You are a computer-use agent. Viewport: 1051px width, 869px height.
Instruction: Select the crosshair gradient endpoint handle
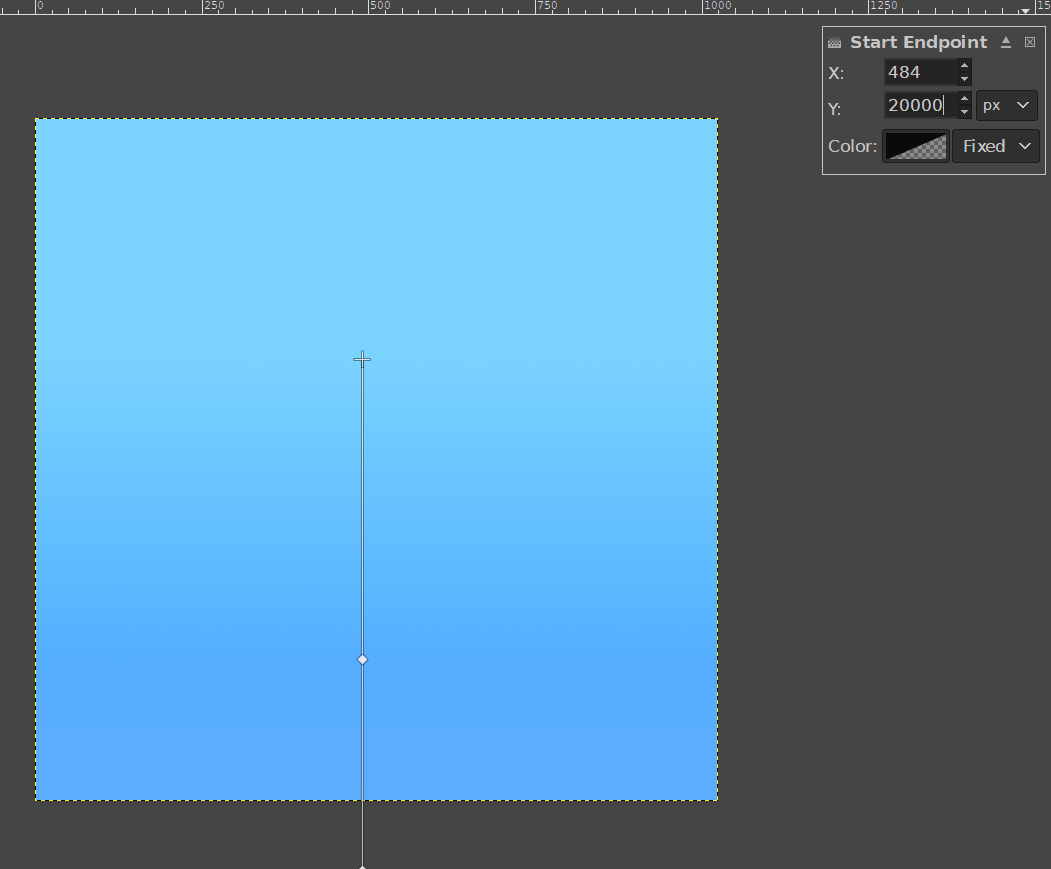click(362, 359)
